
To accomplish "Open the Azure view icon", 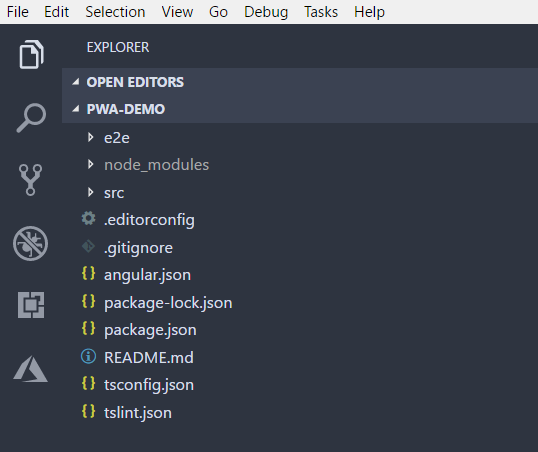I will pyautogui.click(x=30, y=369).
